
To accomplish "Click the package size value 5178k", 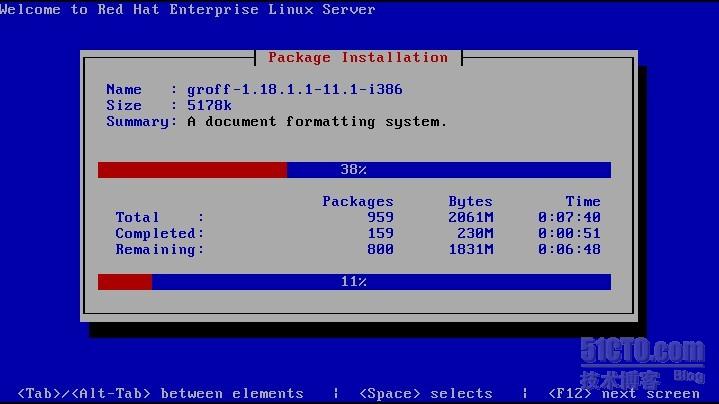I will tap(209, 105).
